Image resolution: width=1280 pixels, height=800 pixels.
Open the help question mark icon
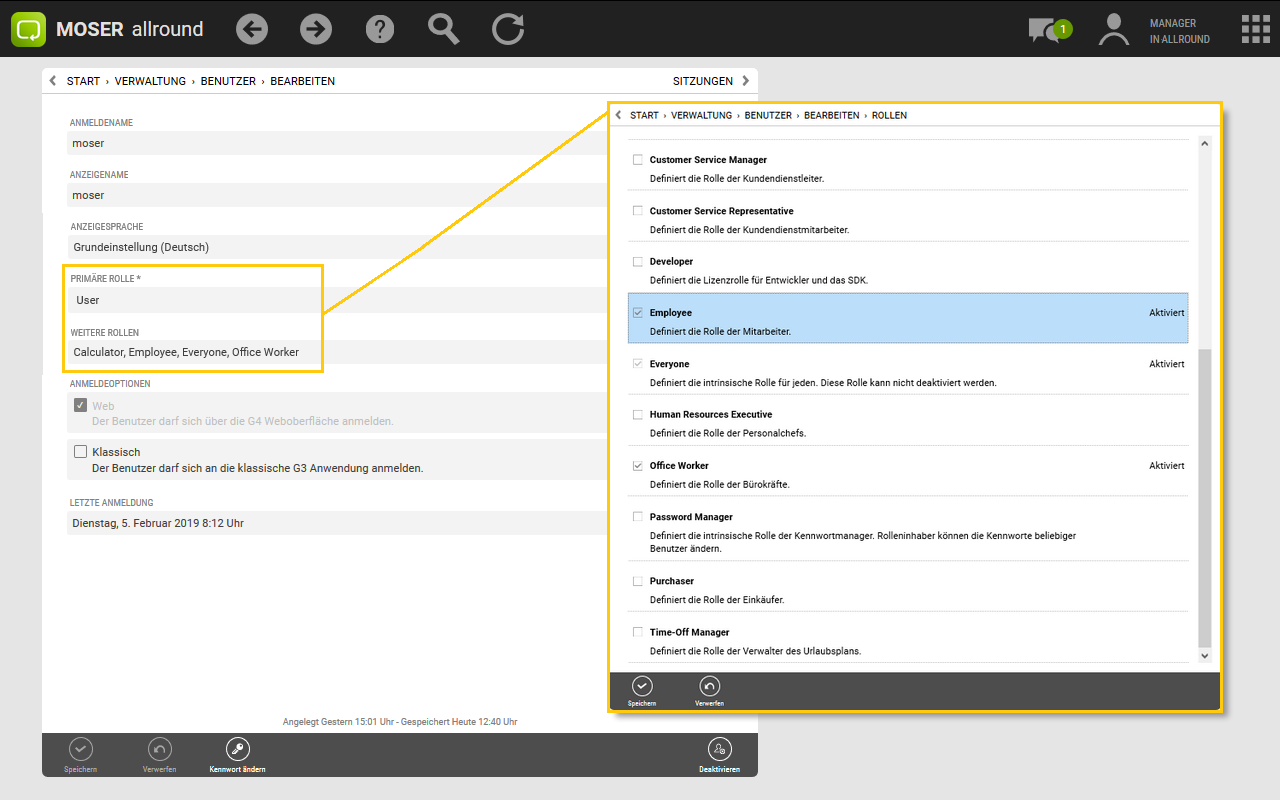pos(380,29)
